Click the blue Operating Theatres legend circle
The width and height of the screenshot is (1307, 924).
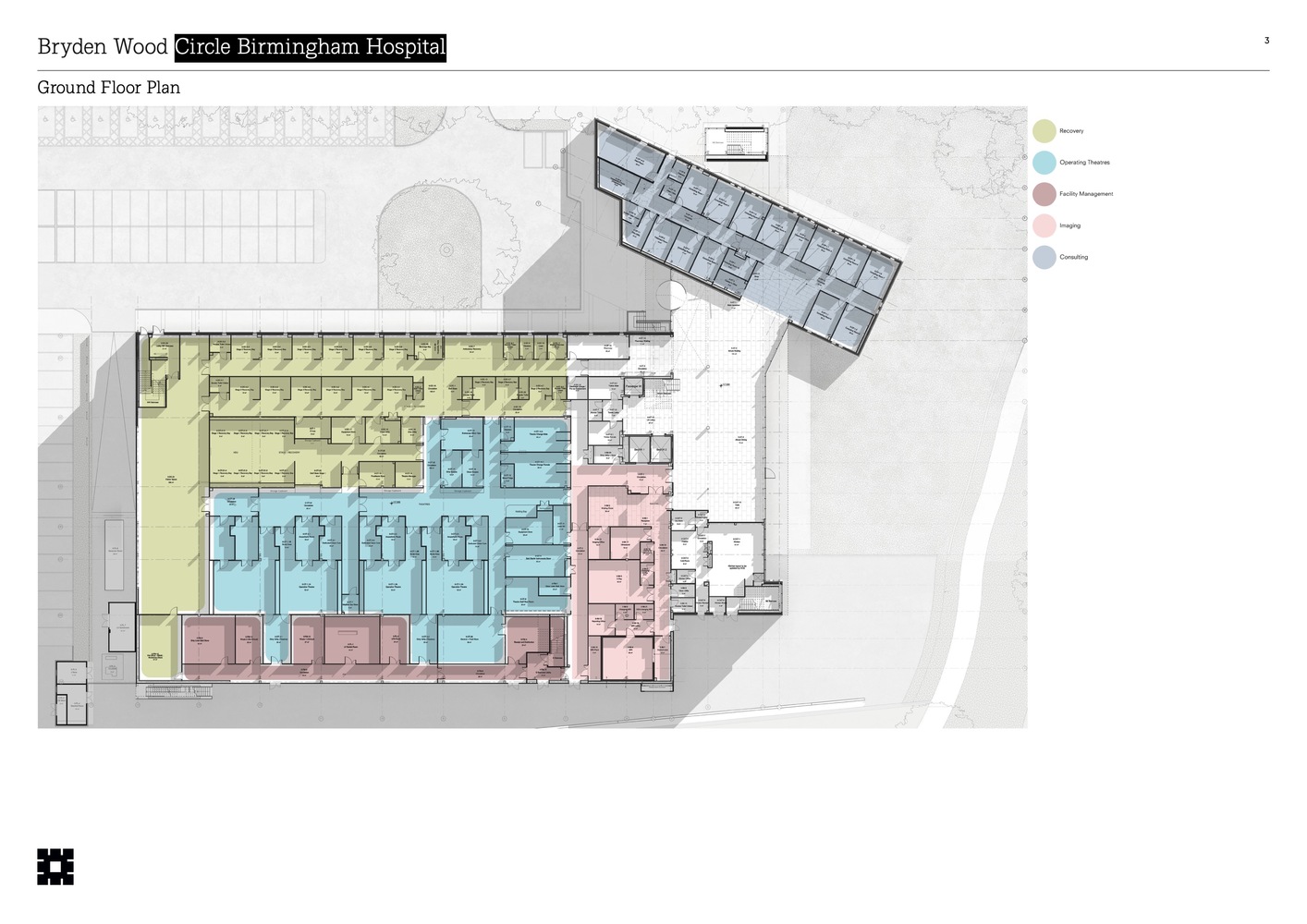coord(1044,163)
